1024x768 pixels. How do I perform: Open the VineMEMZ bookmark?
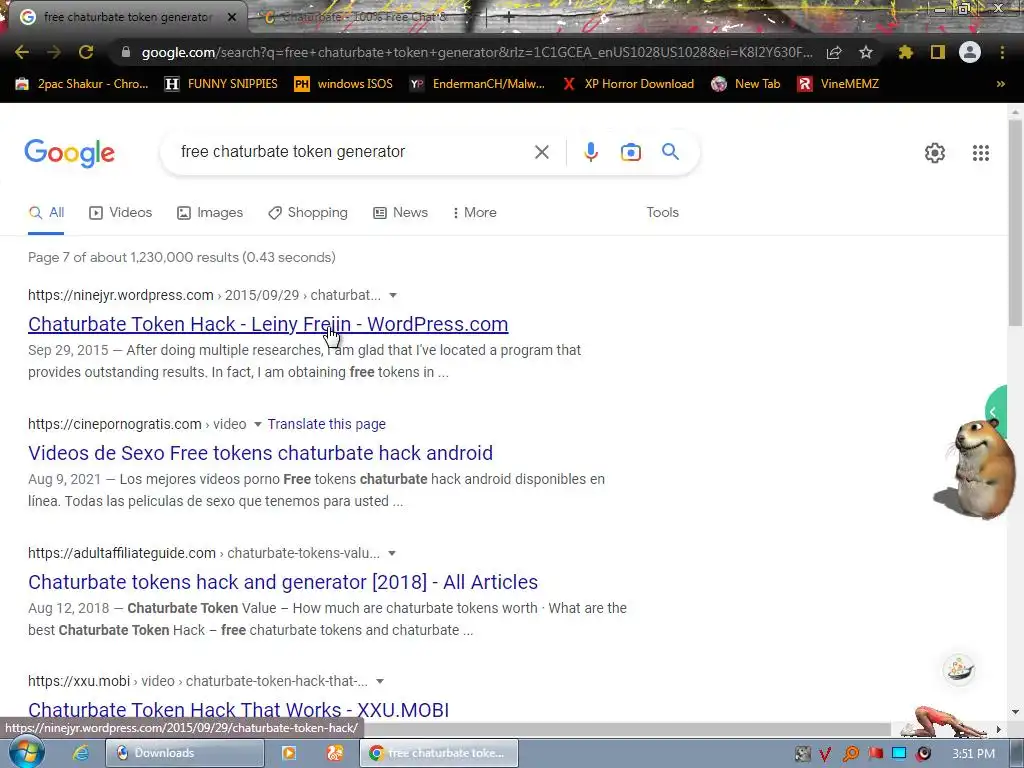839,84
